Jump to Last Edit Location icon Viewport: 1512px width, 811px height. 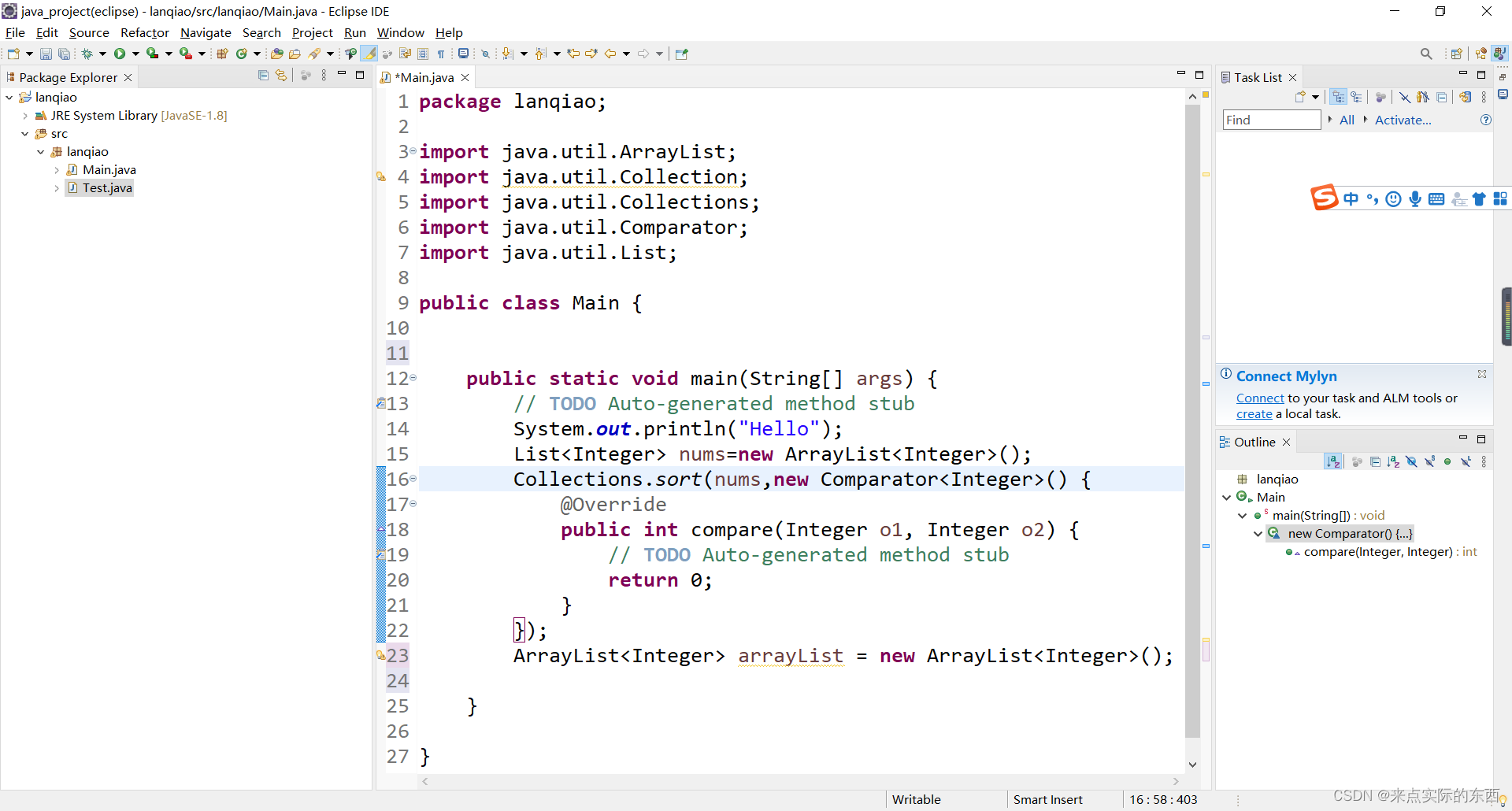click(x=573, y=54)
